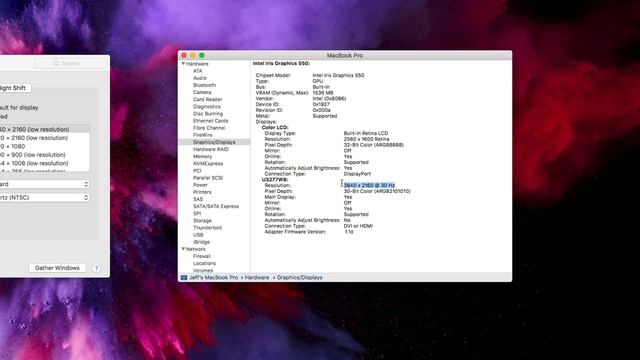Select Graphics/Displays in the sidebar
The width and height of the screenshot is (640, 360).
[214, 142]
